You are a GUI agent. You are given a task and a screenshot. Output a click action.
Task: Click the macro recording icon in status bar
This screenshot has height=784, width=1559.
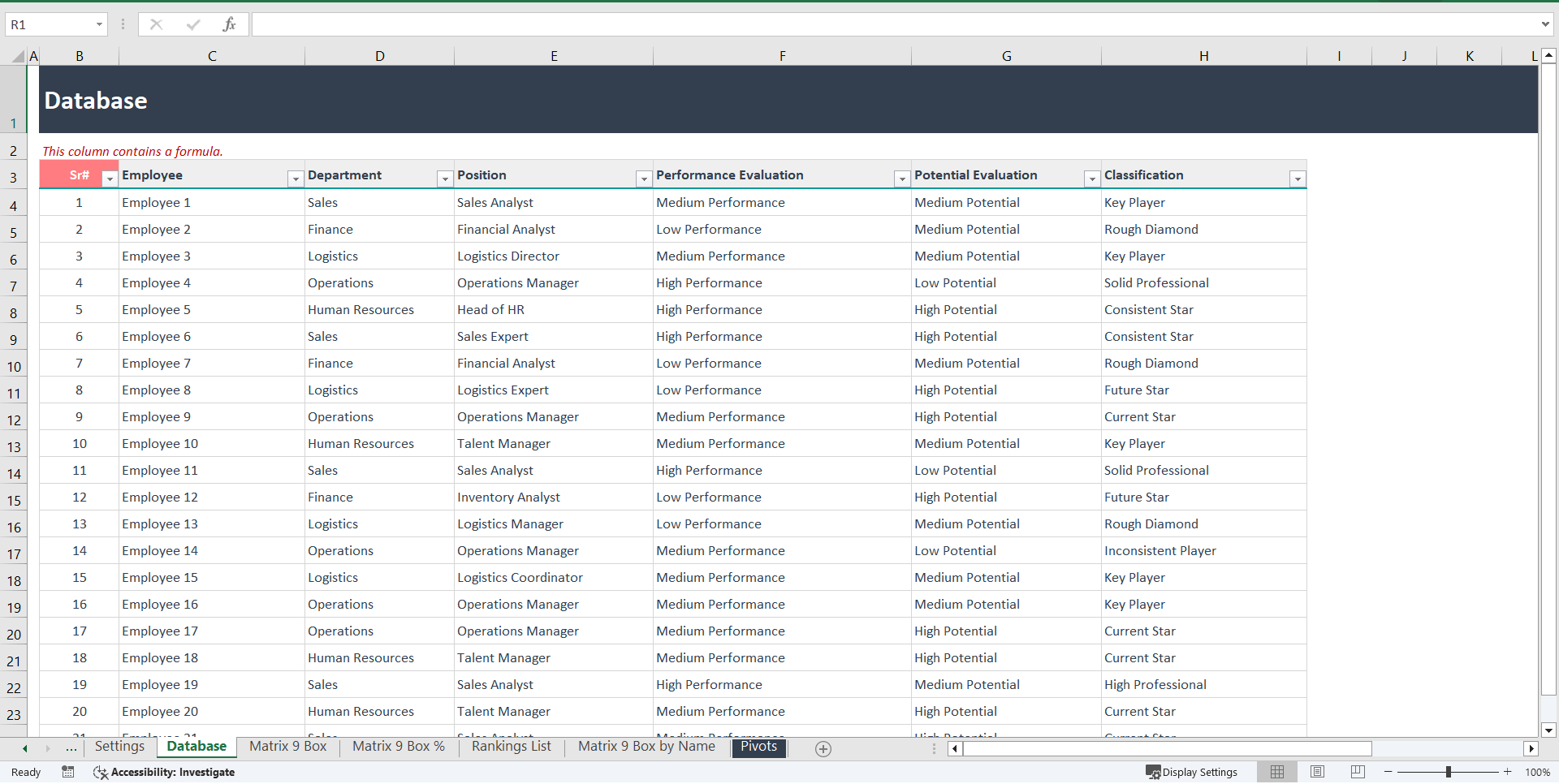68,772
